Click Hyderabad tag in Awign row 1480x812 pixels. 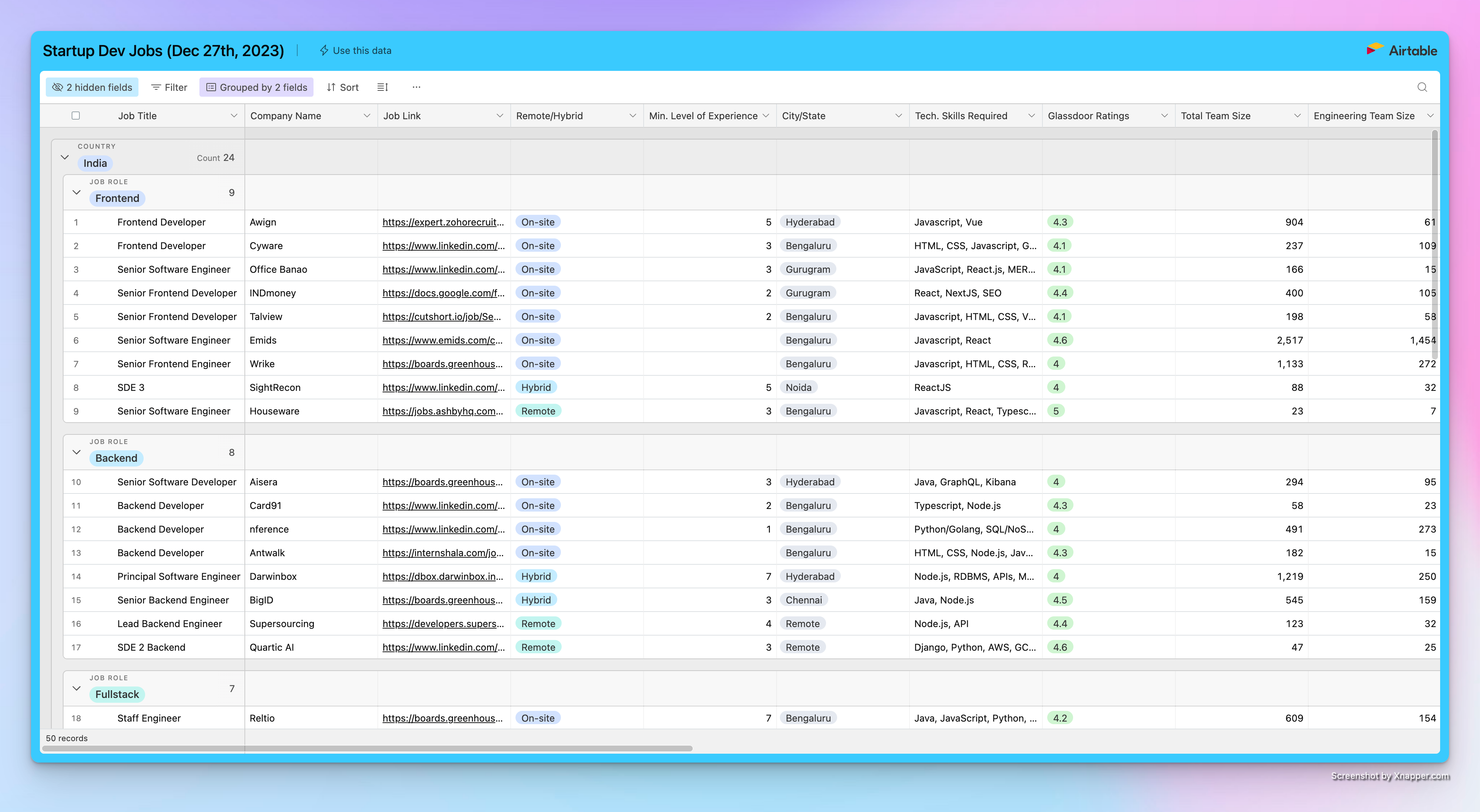[x=809, y=222]
